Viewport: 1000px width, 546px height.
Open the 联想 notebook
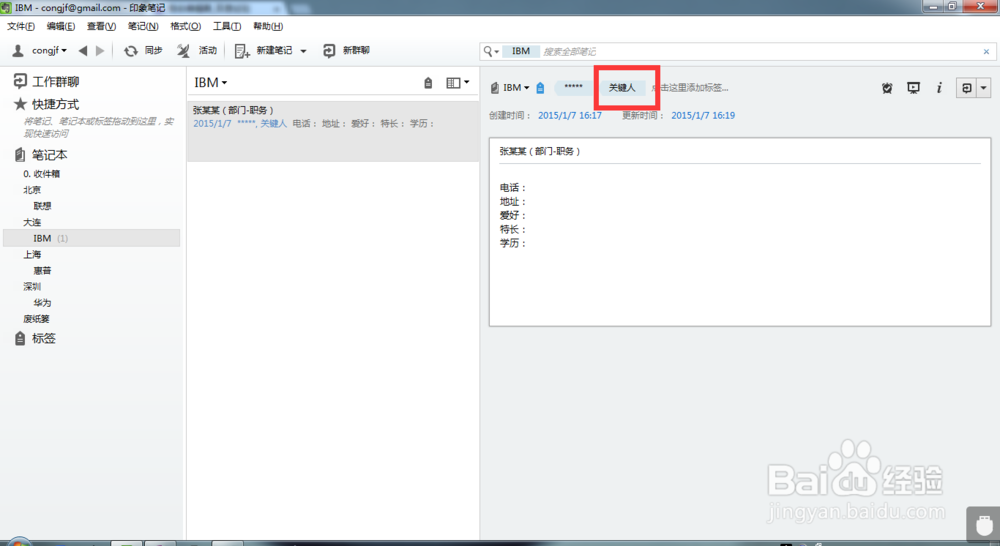[x=42, y=205]
